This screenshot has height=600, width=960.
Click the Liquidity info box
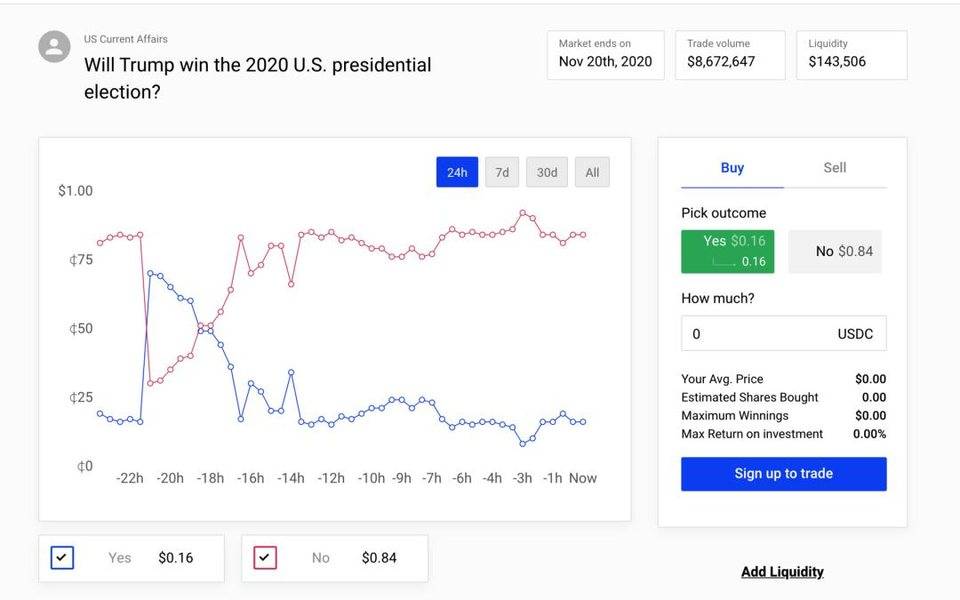(852, 55)
